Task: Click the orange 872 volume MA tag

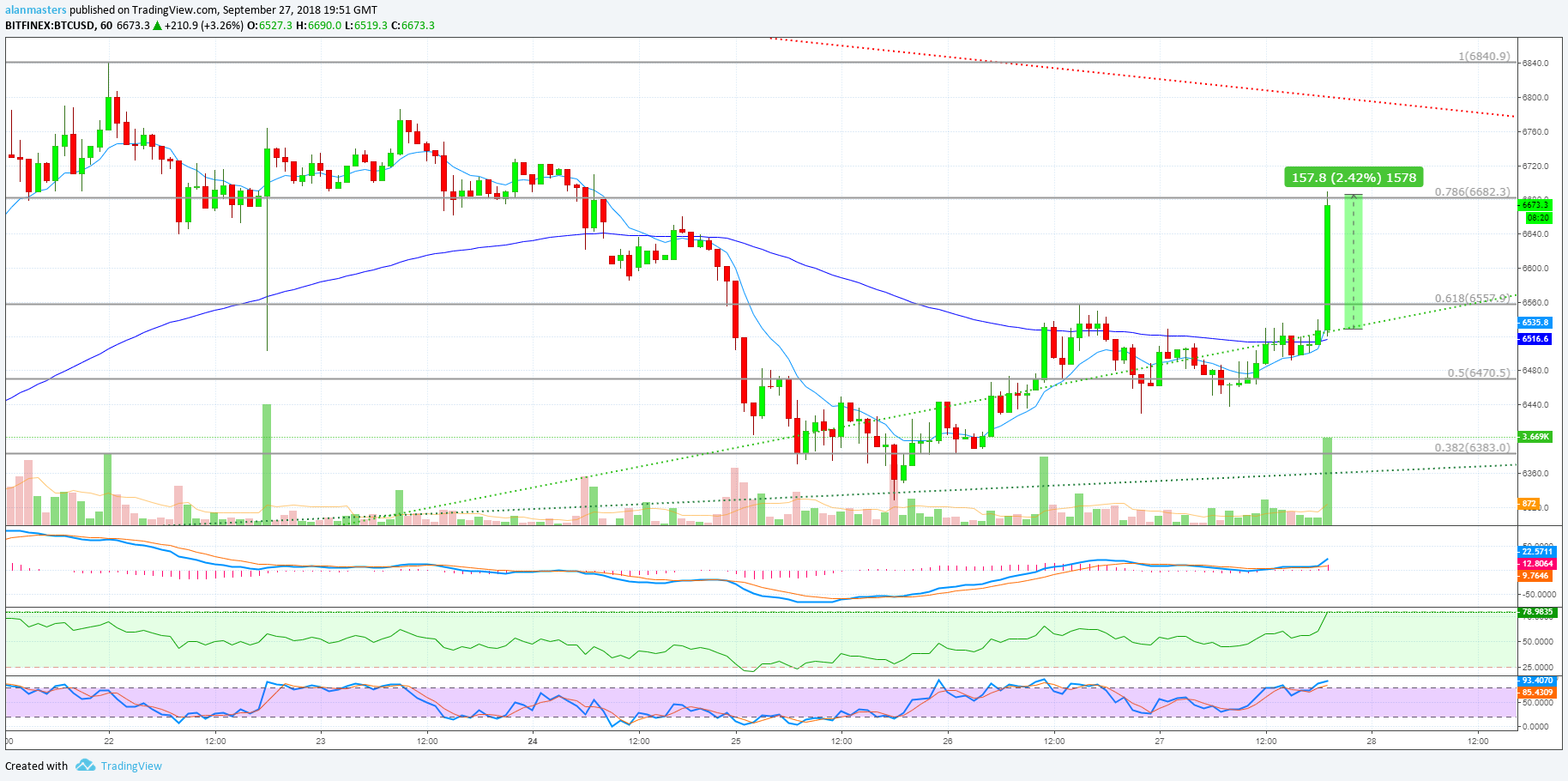Action: [1529, 504]
